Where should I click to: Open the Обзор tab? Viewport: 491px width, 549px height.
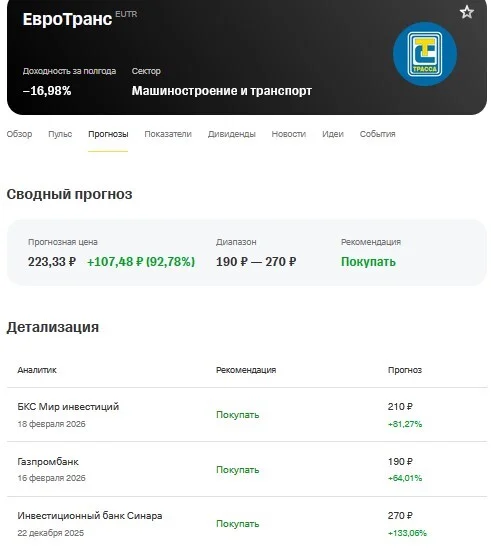(19, 134)
